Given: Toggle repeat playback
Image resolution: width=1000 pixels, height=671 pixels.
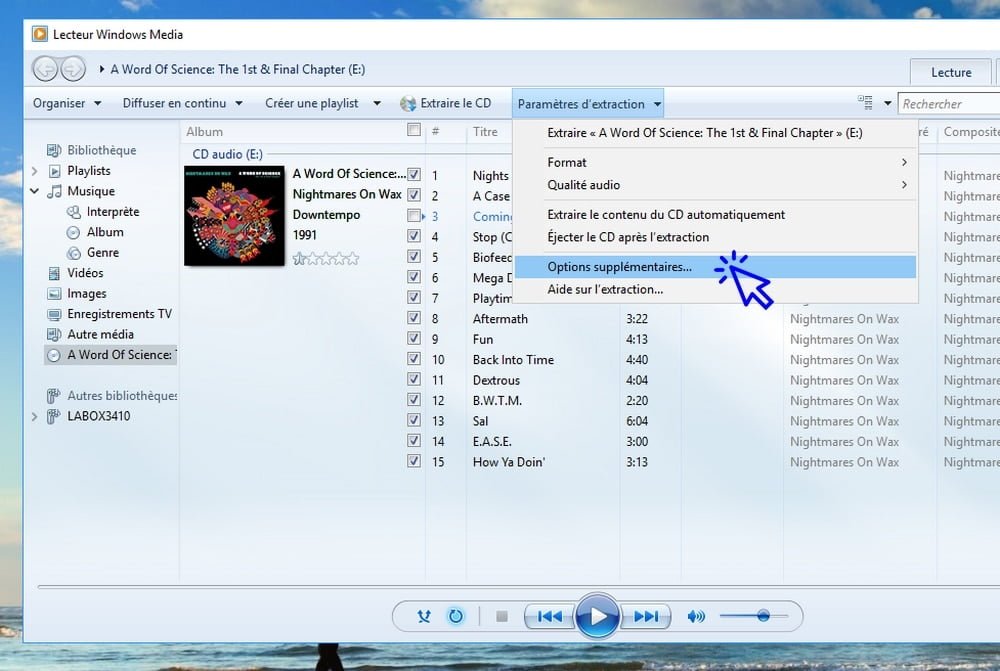Looking at the screenshot, I should click(455, 616).
